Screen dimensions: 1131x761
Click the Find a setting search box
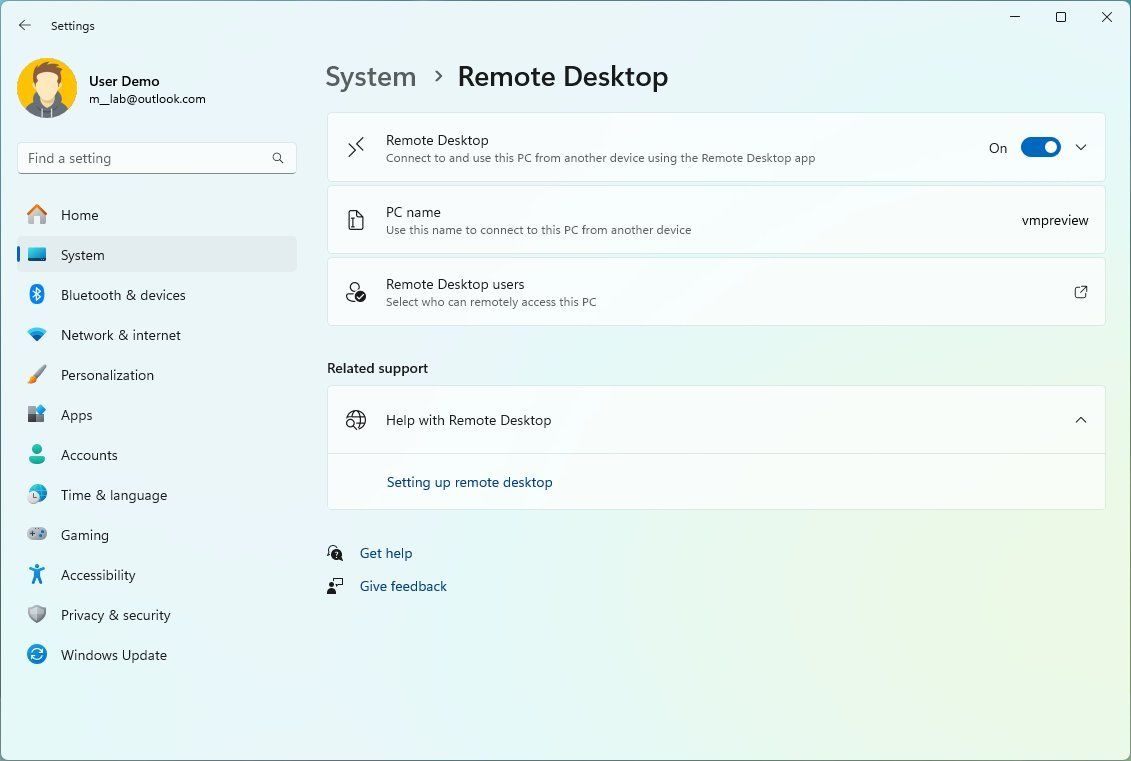[x=145, y=158]
